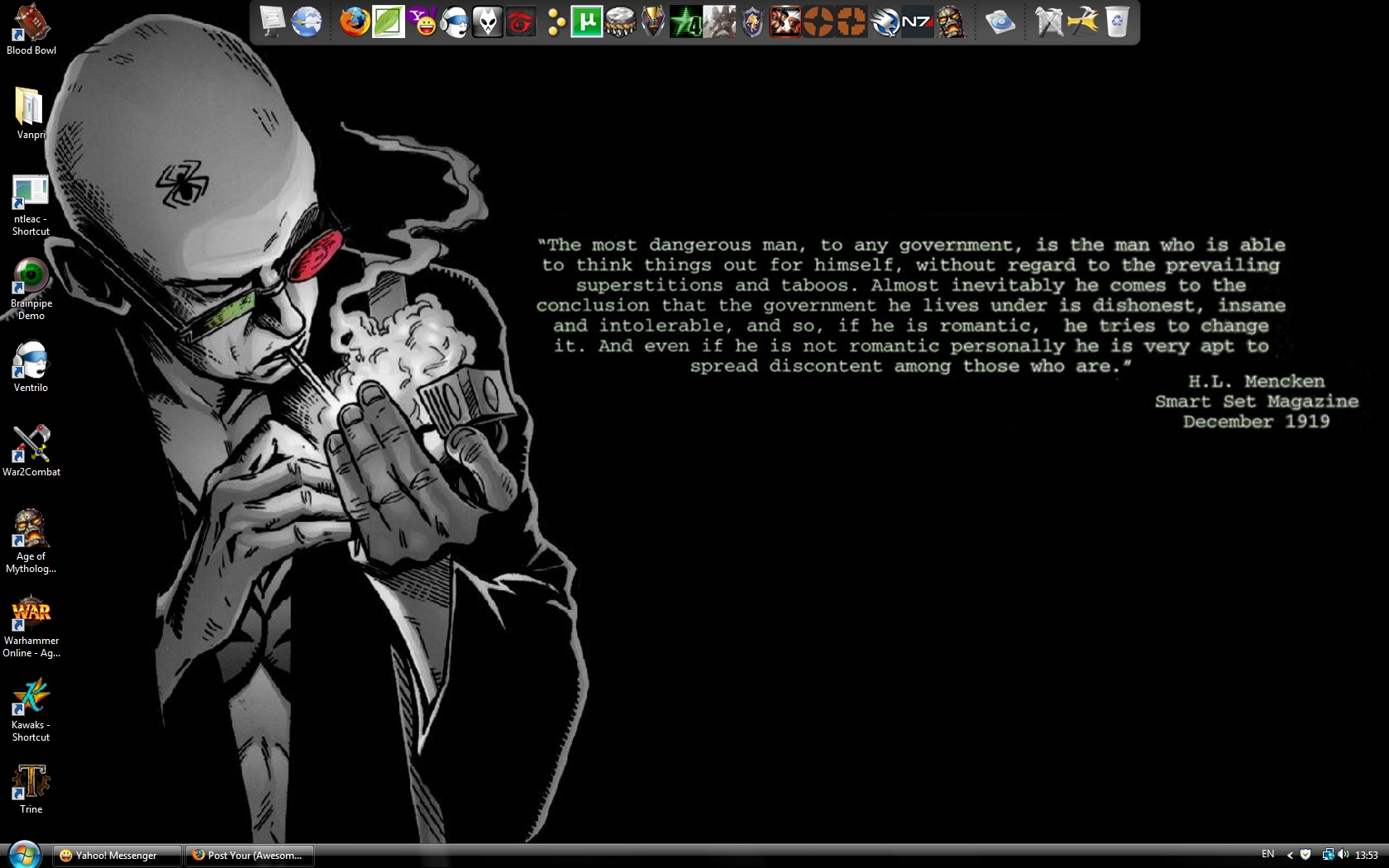Launch Team Fortress 2 smooth logo icon
The height and width of the screenshot is (868, 1389).
tap(819, 21)
